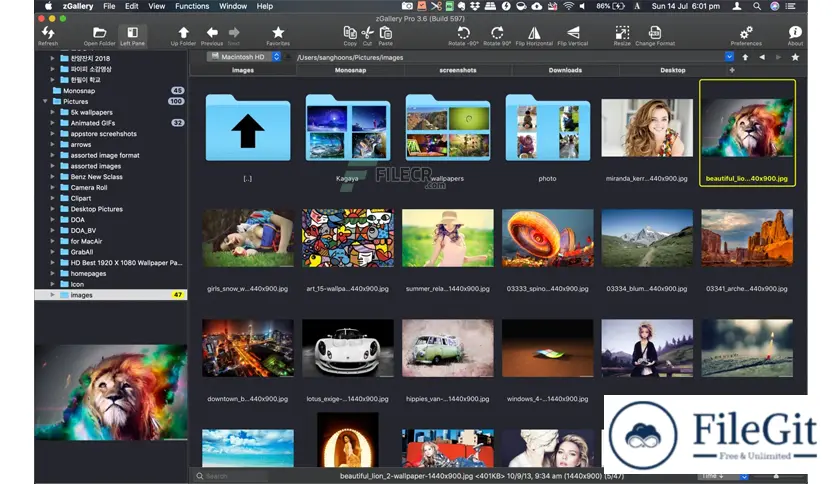This screenshot has height=484, width=836.
Task: Select GrabAll folder in tree
Action: click(x=82, y=252)
